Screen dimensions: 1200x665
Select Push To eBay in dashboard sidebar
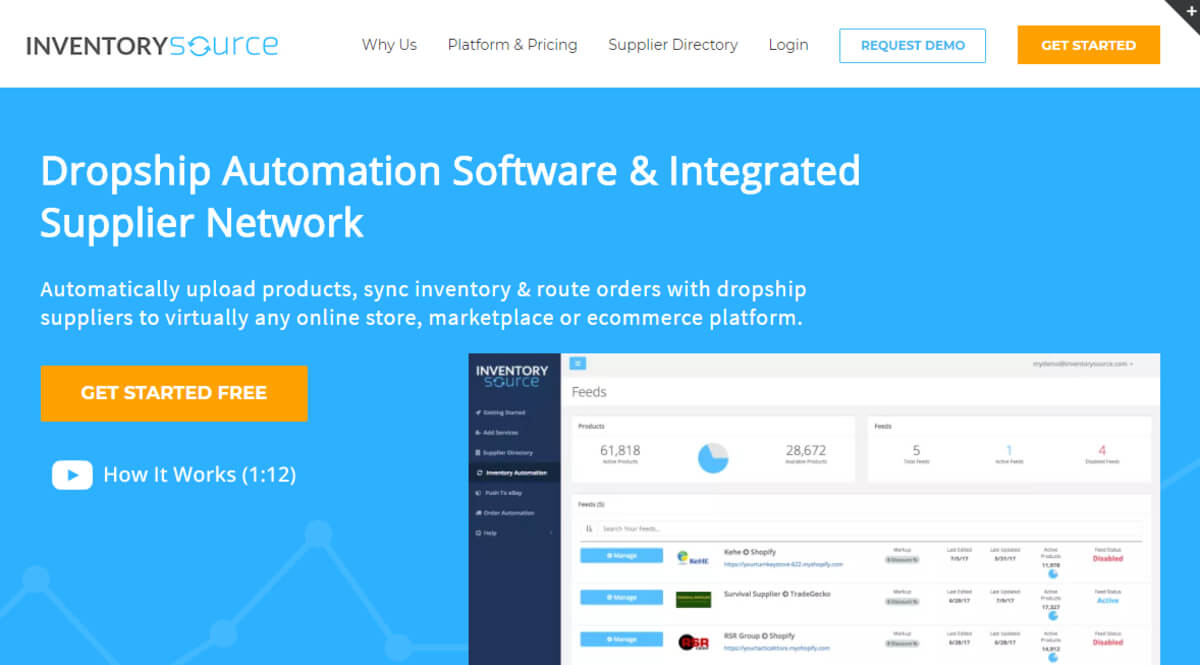pyautogui.click(x=500, y=493)
